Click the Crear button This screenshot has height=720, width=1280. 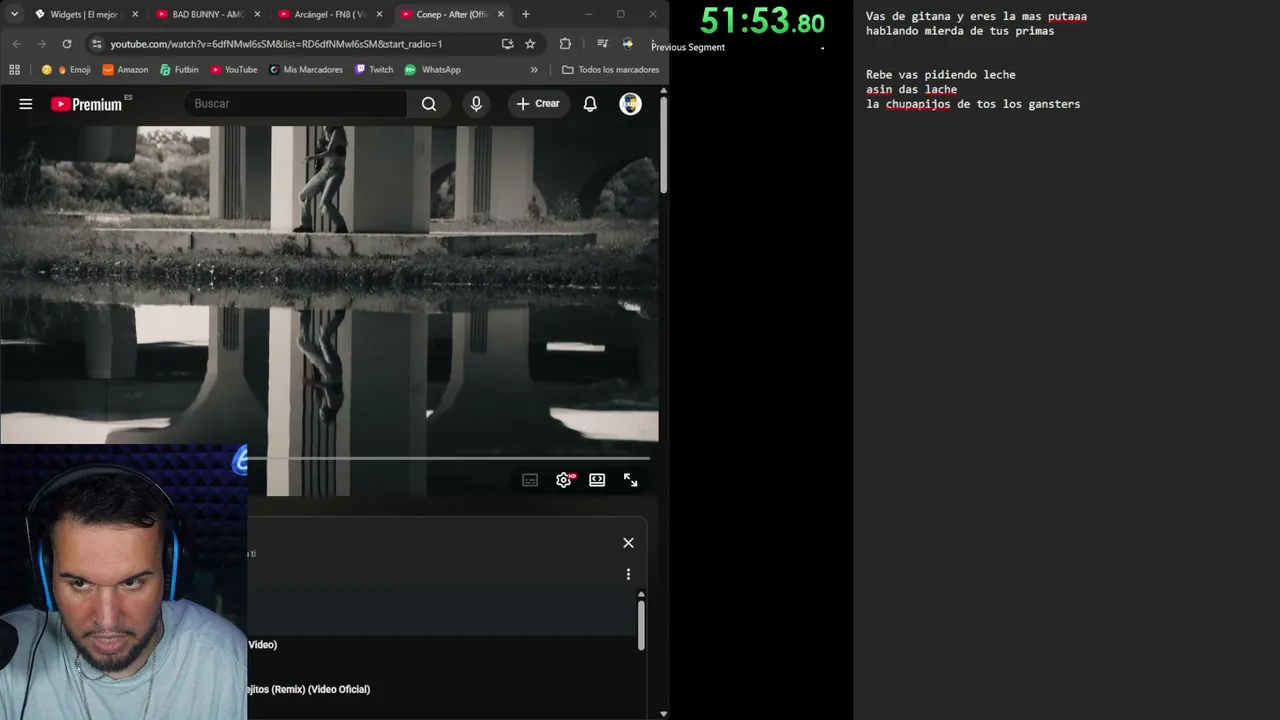click(x=538, y=104)
